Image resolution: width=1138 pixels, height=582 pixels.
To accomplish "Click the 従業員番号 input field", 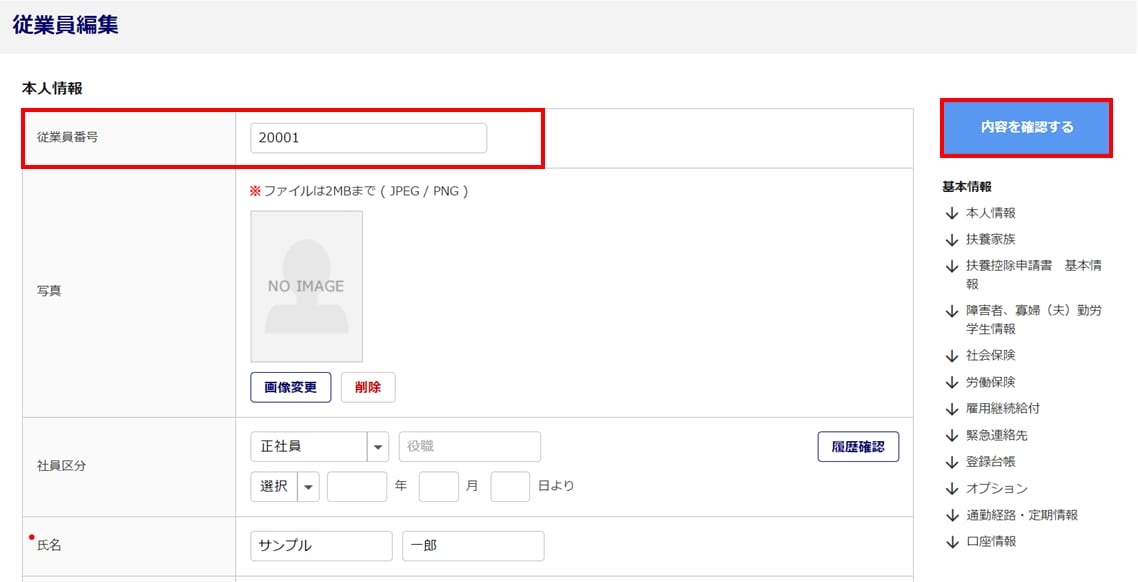I will (367, 138).
